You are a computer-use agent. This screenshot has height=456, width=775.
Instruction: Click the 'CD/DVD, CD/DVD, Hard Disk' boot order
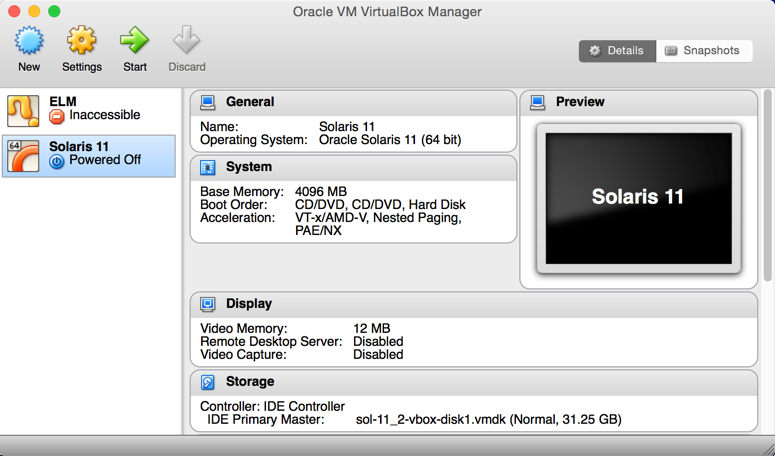[380, 205]
